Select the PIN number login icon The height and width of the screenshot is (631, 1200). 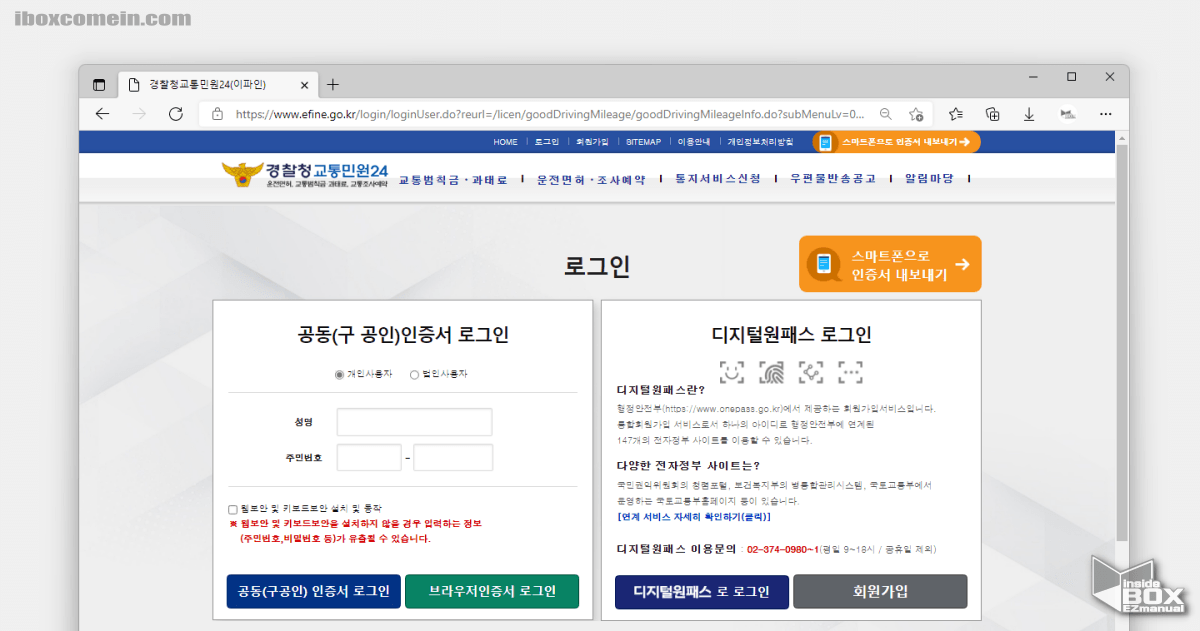[850, 372]
